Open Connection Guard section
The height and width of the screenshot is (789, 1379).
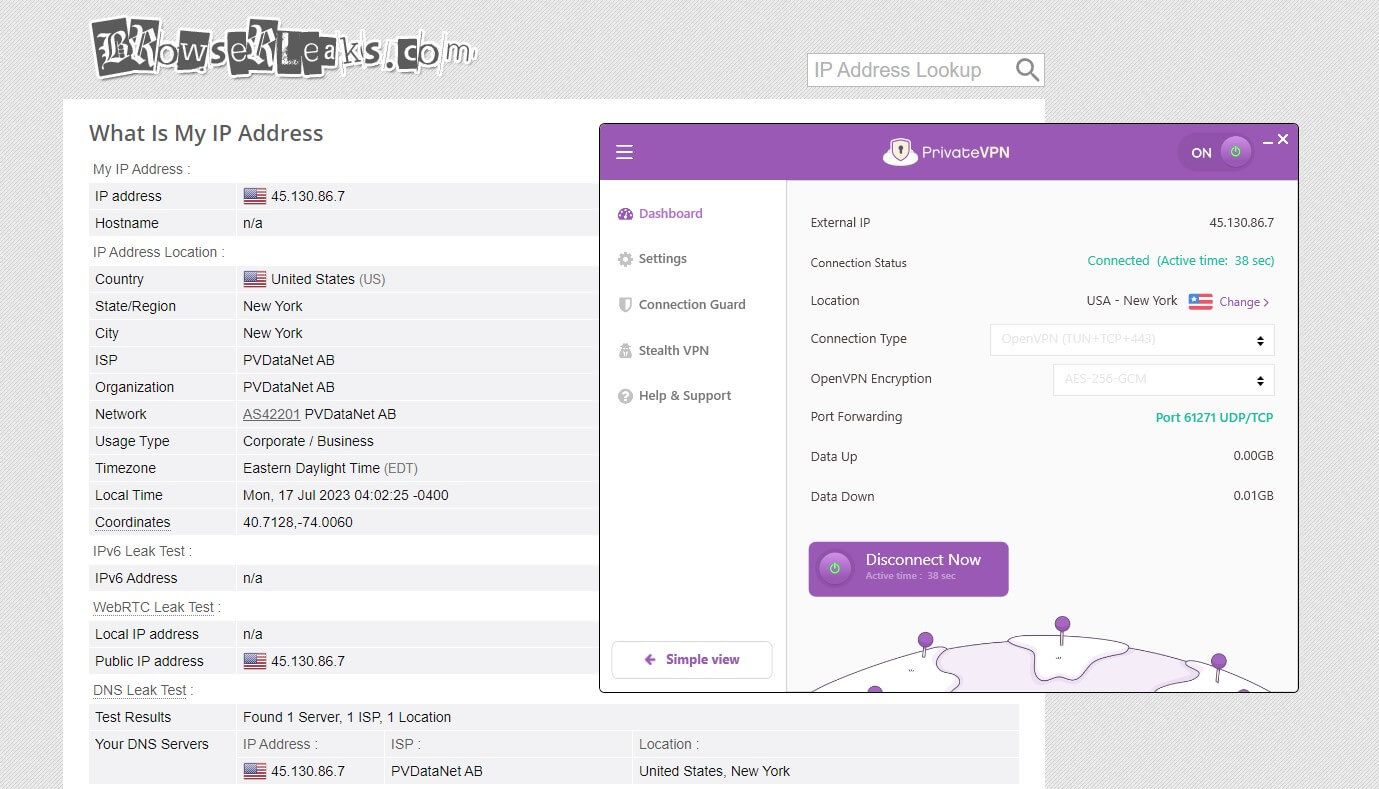(x=681, y=304)
